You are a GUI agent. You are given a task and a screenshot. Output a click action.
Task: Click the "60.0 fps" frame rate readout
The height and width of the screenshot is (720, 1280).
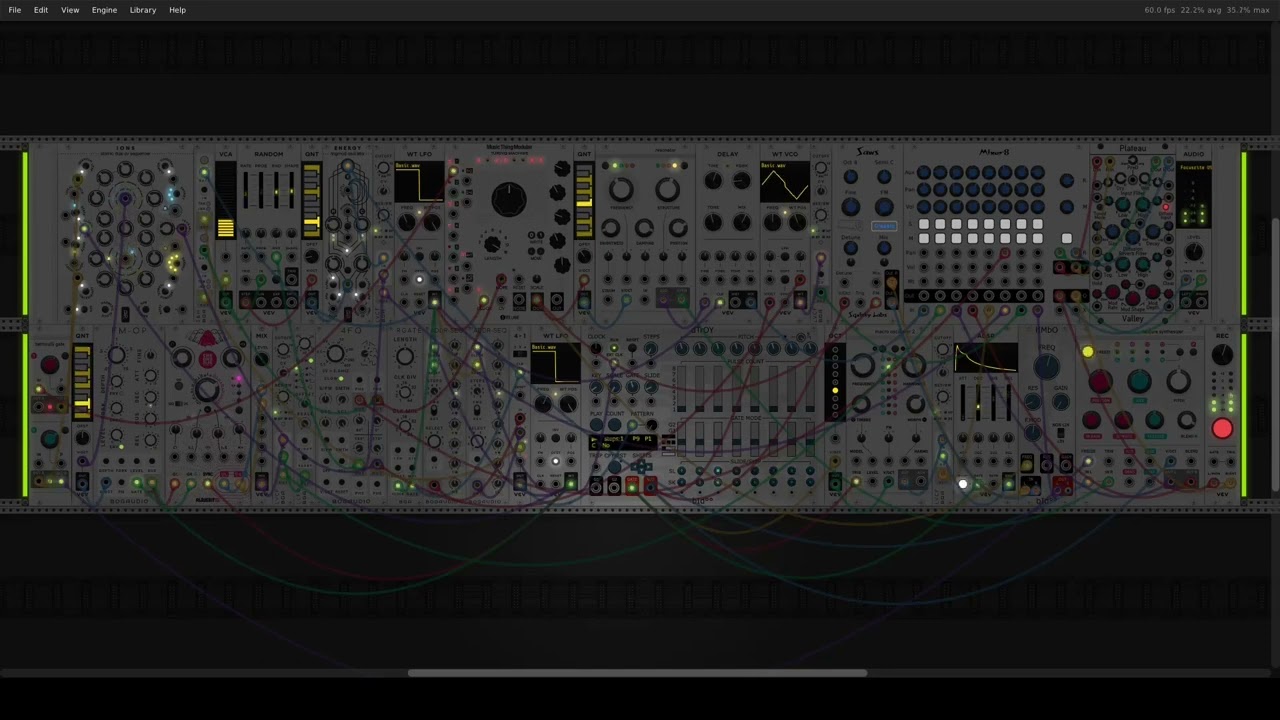click(x=1160, y=10)
